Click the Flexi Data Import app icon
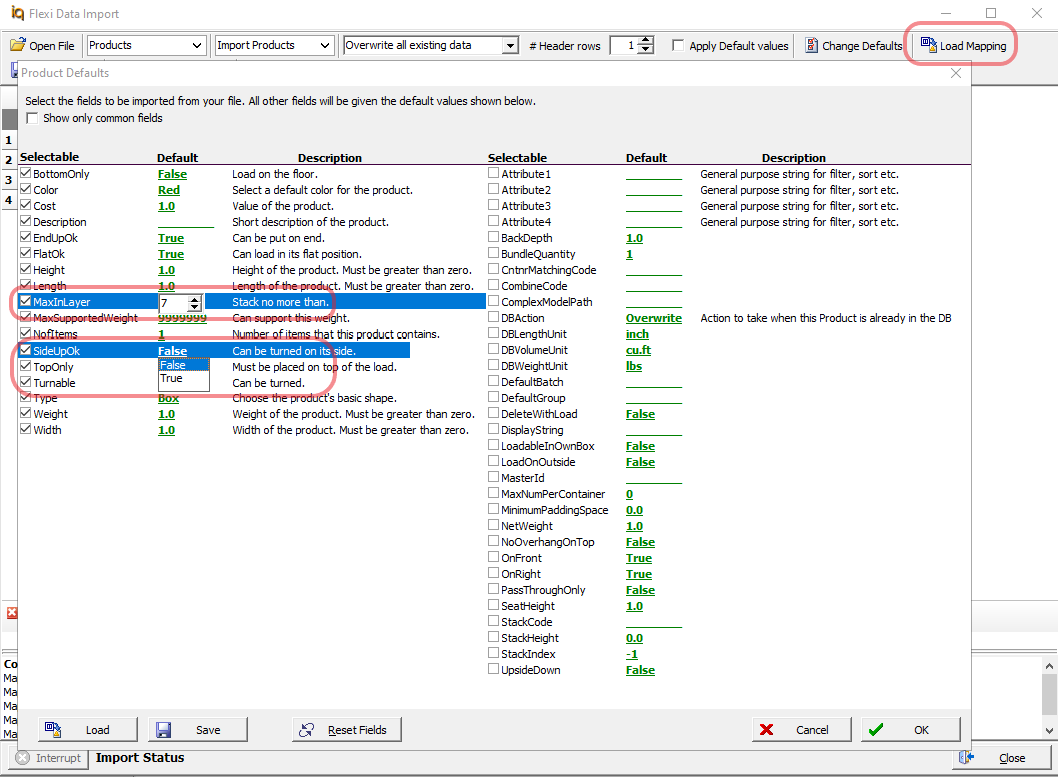 point(18,13)
